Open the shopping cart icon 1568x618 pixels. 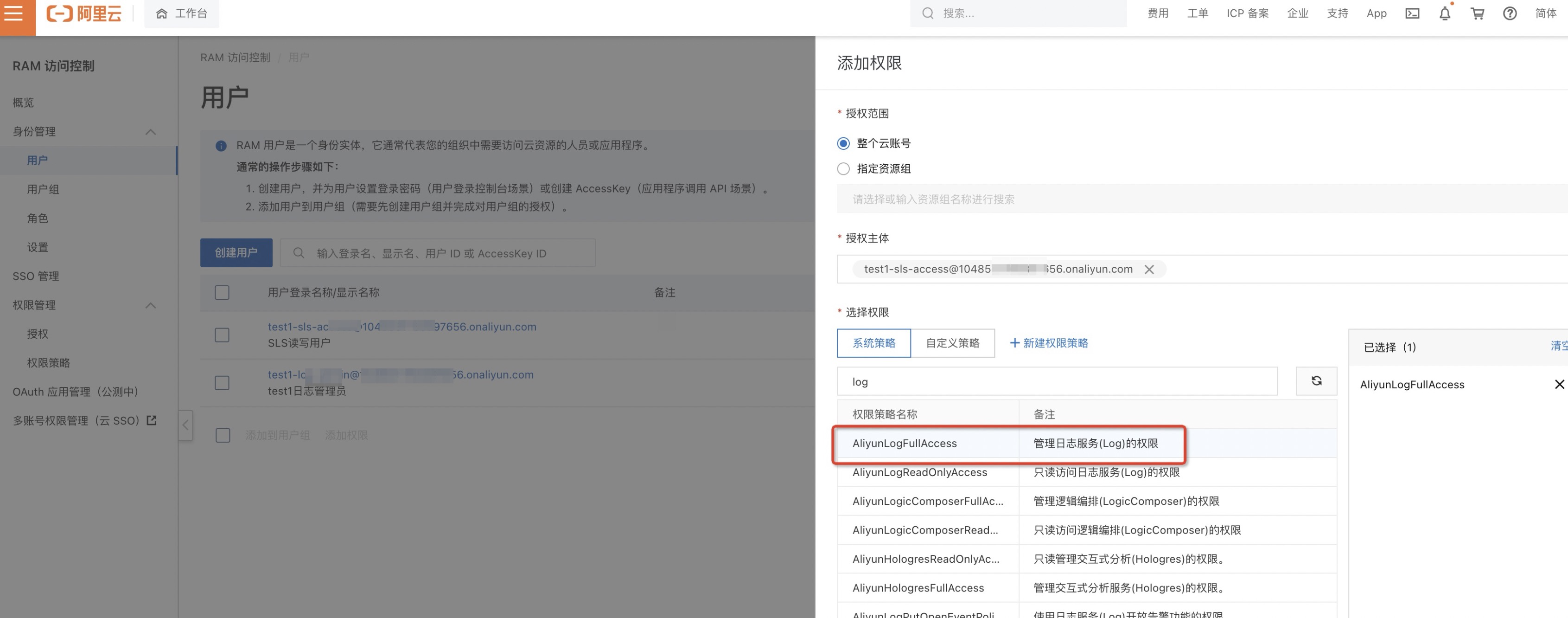tap(1477, 13)
